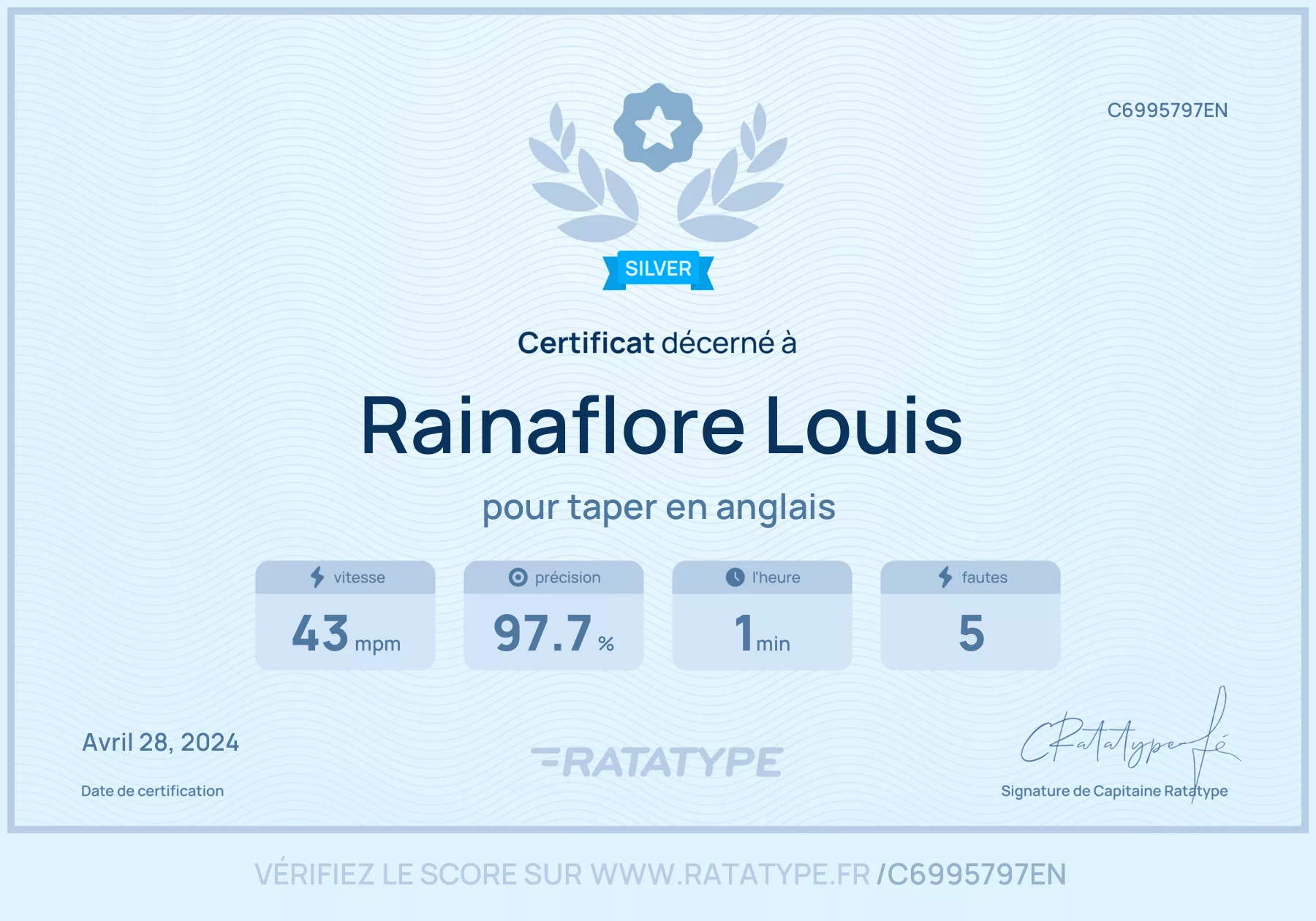The image size is (1316, 921).
Task: Click the lightning icon beside fautes
Action: tap(945, 577)
